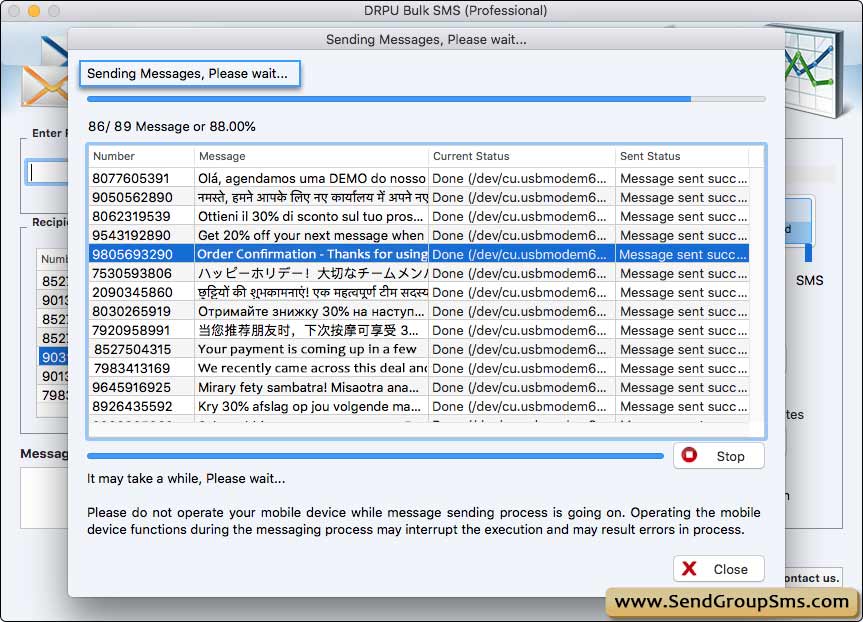Select row with number 9050562890
The height and width of the screenshot is (622, 863).
pyautogui.click(x=419, y=197)
